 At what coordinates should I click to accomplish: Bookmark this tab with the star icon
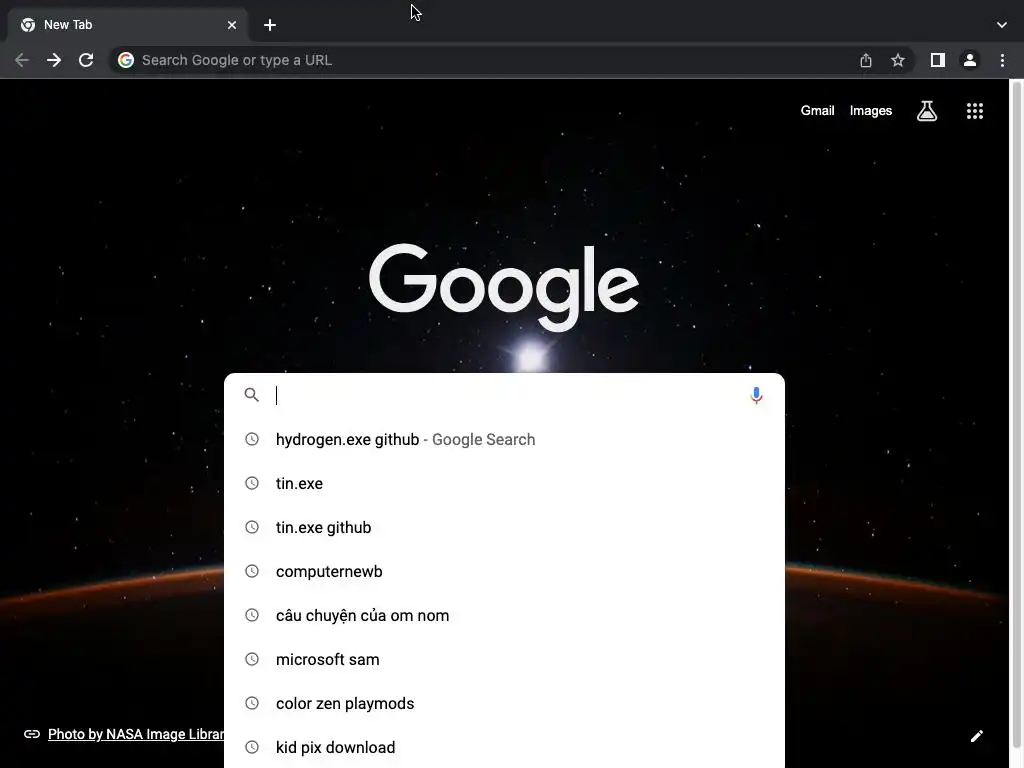(x=898, y=60)
